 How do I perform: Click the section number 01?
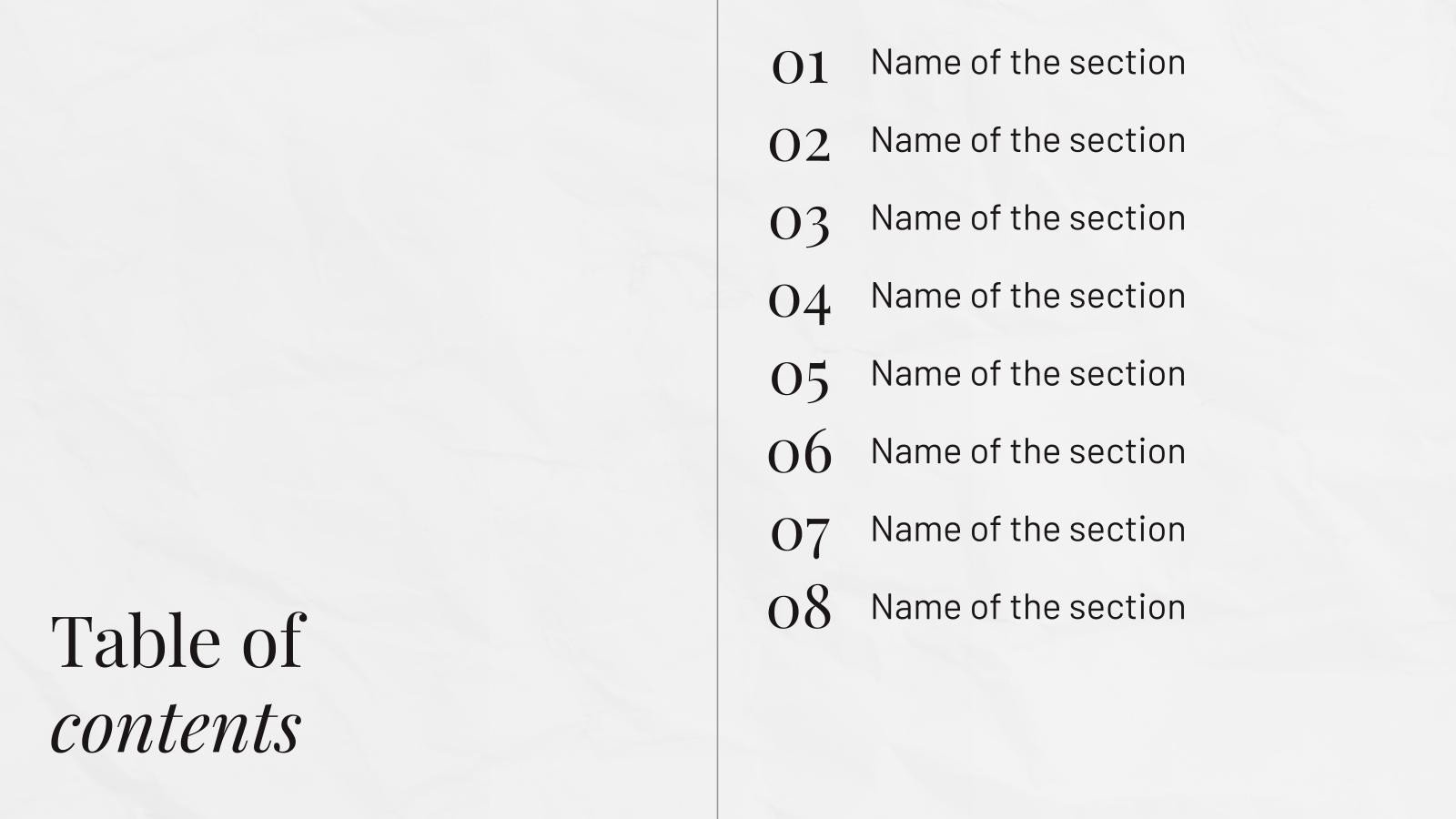click(x=799, y=66)
